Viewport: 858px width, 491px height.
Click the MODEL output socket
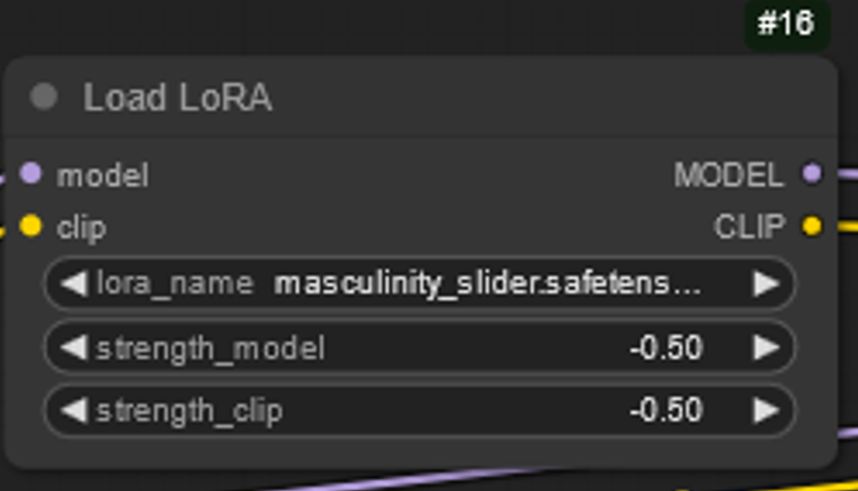[x=812, y=174]
